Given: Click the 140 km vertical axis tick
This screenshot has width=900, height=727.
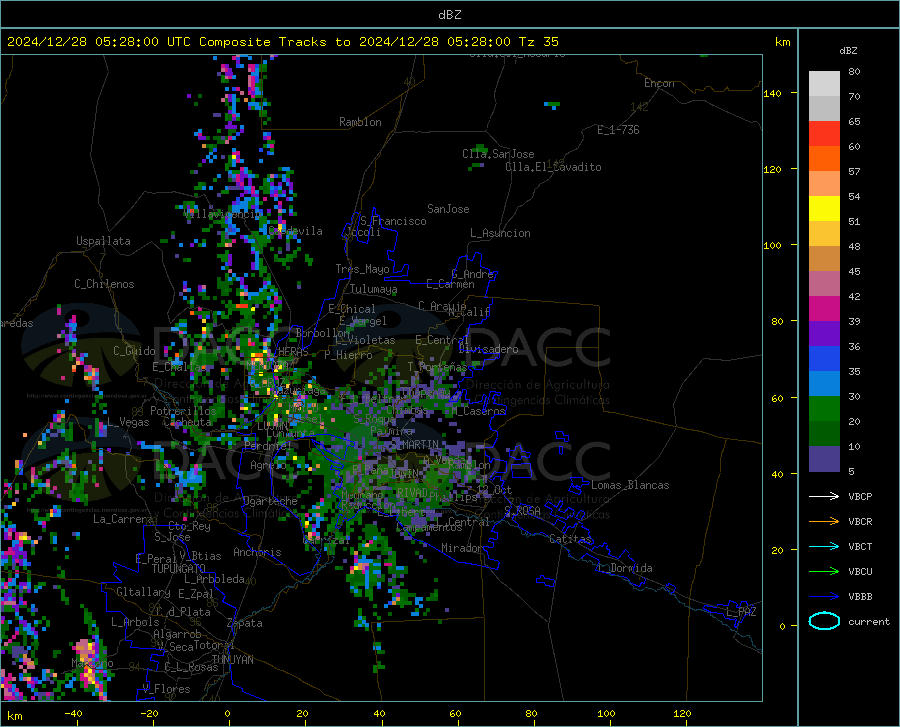Looking at the screenshot, I should click(772, 93).
